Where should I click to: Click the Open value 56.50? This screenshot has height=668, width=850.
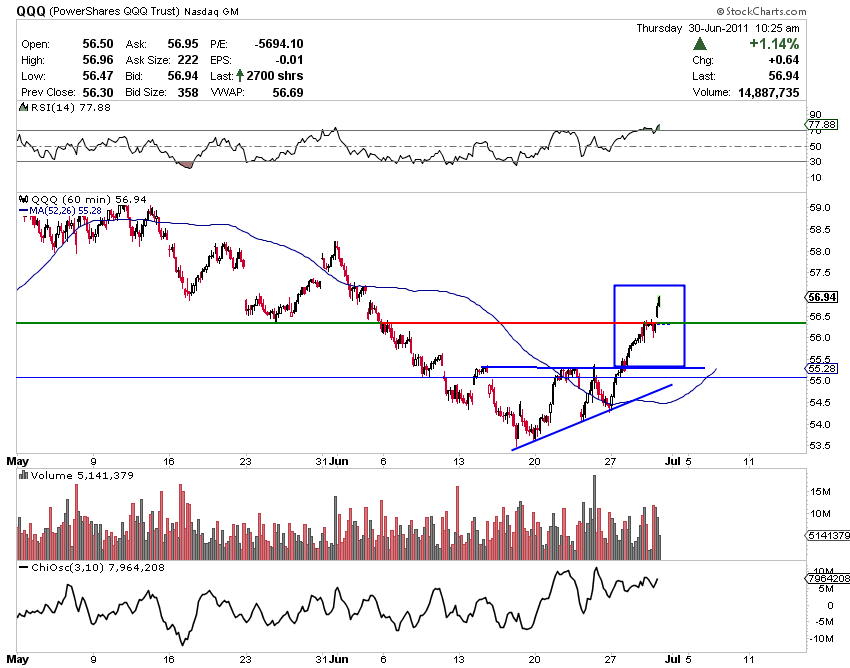point(98,44)
